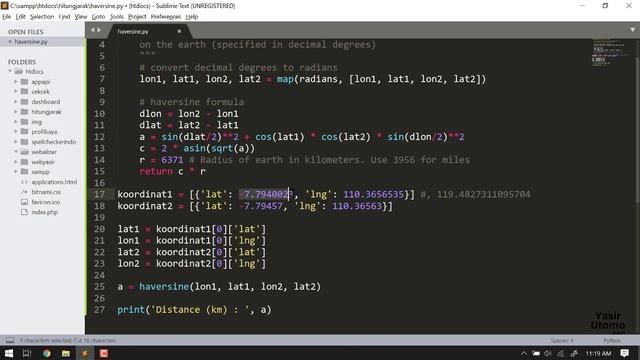Change the Spaces: 4 indentation setting
Viewport: 640px width, 360px height.
click(562, 340)
